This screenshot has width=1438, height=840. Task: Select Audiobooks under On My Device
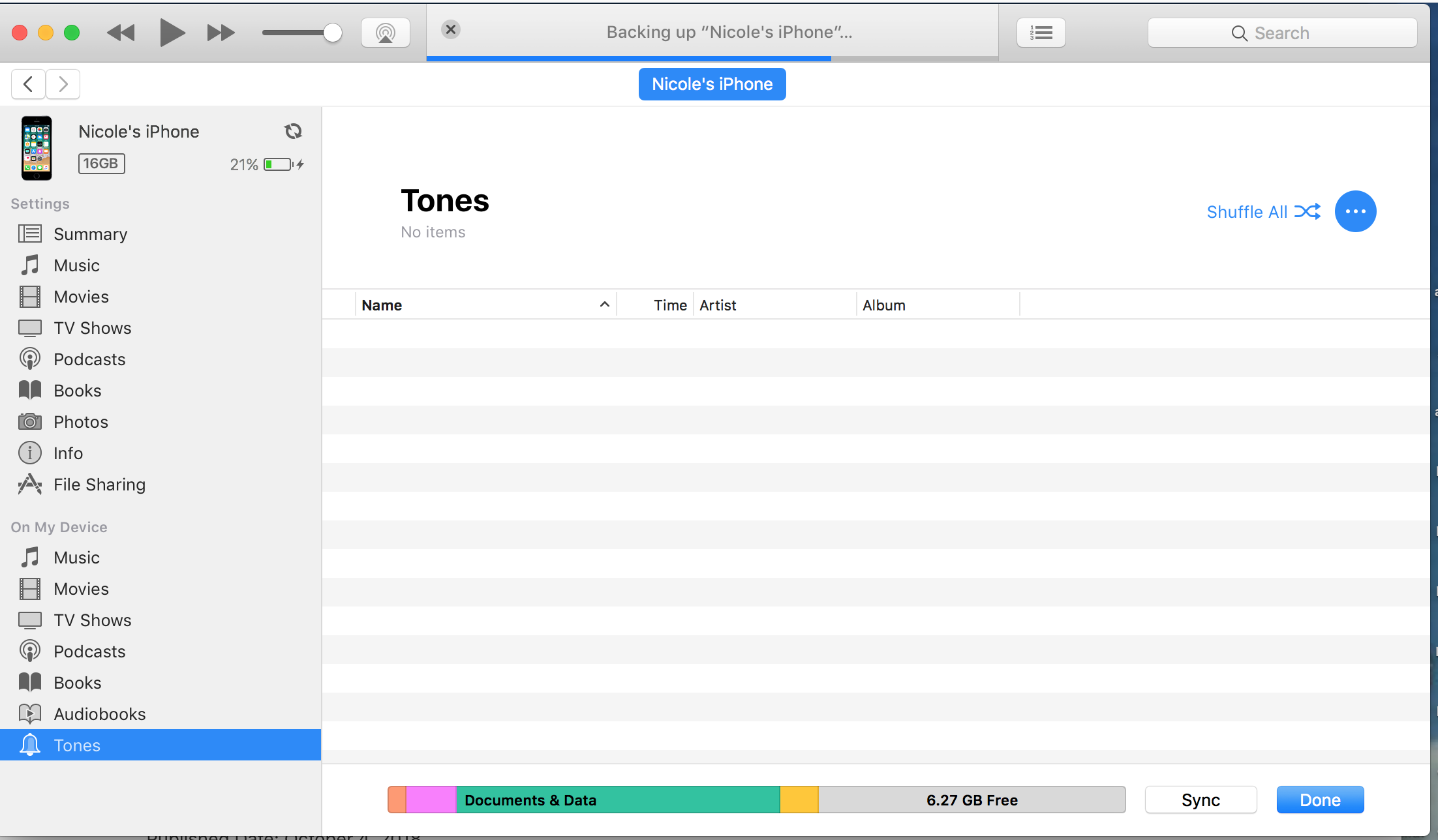pos(99,714)
